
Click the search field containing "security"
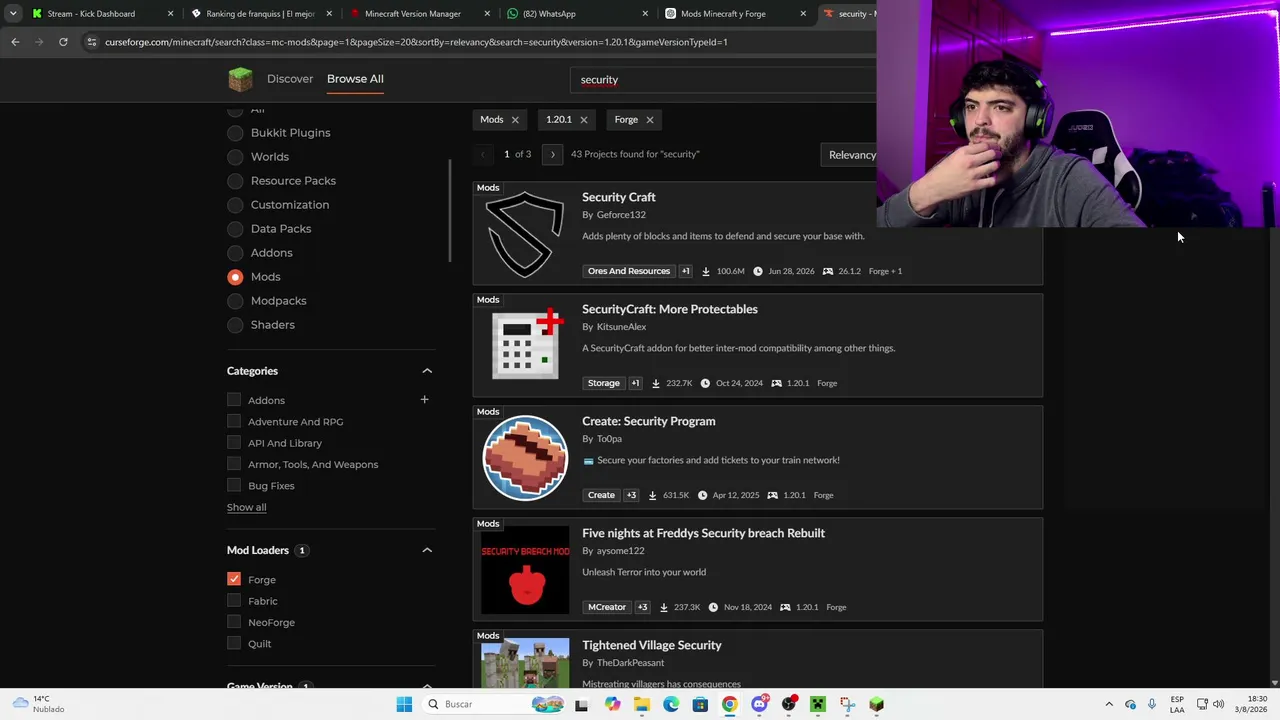(x=724, y=80)
